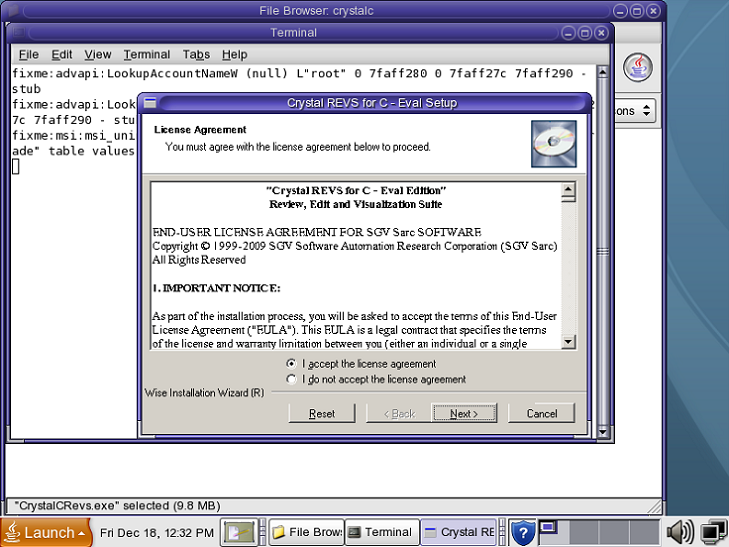Open the blue shield help icon
The width and height of the screenshot is (729, 547).
(523, 533)
